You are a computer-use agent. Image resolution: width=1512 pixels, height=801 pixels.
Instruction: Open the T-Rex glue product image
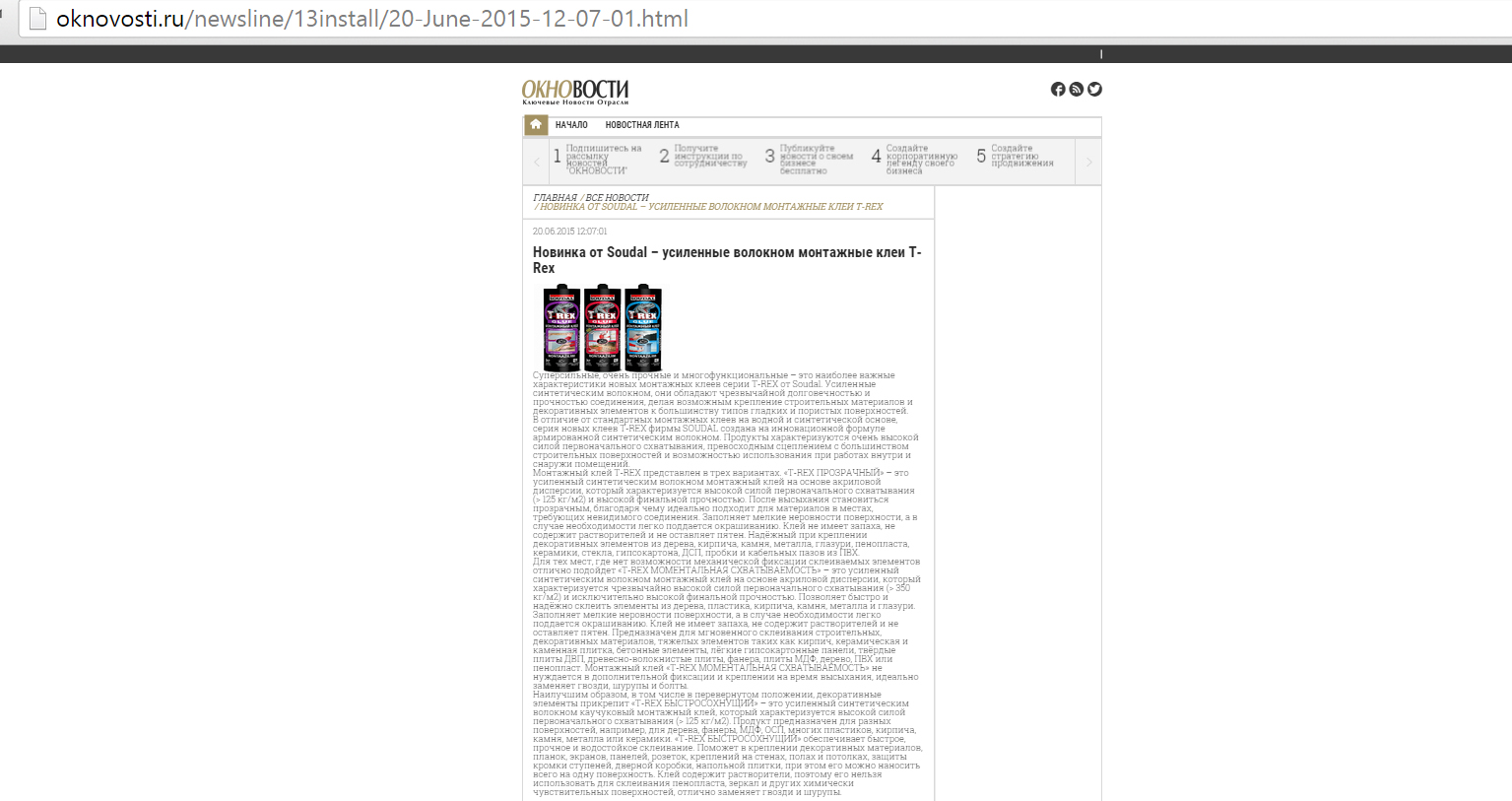[602, 328]
